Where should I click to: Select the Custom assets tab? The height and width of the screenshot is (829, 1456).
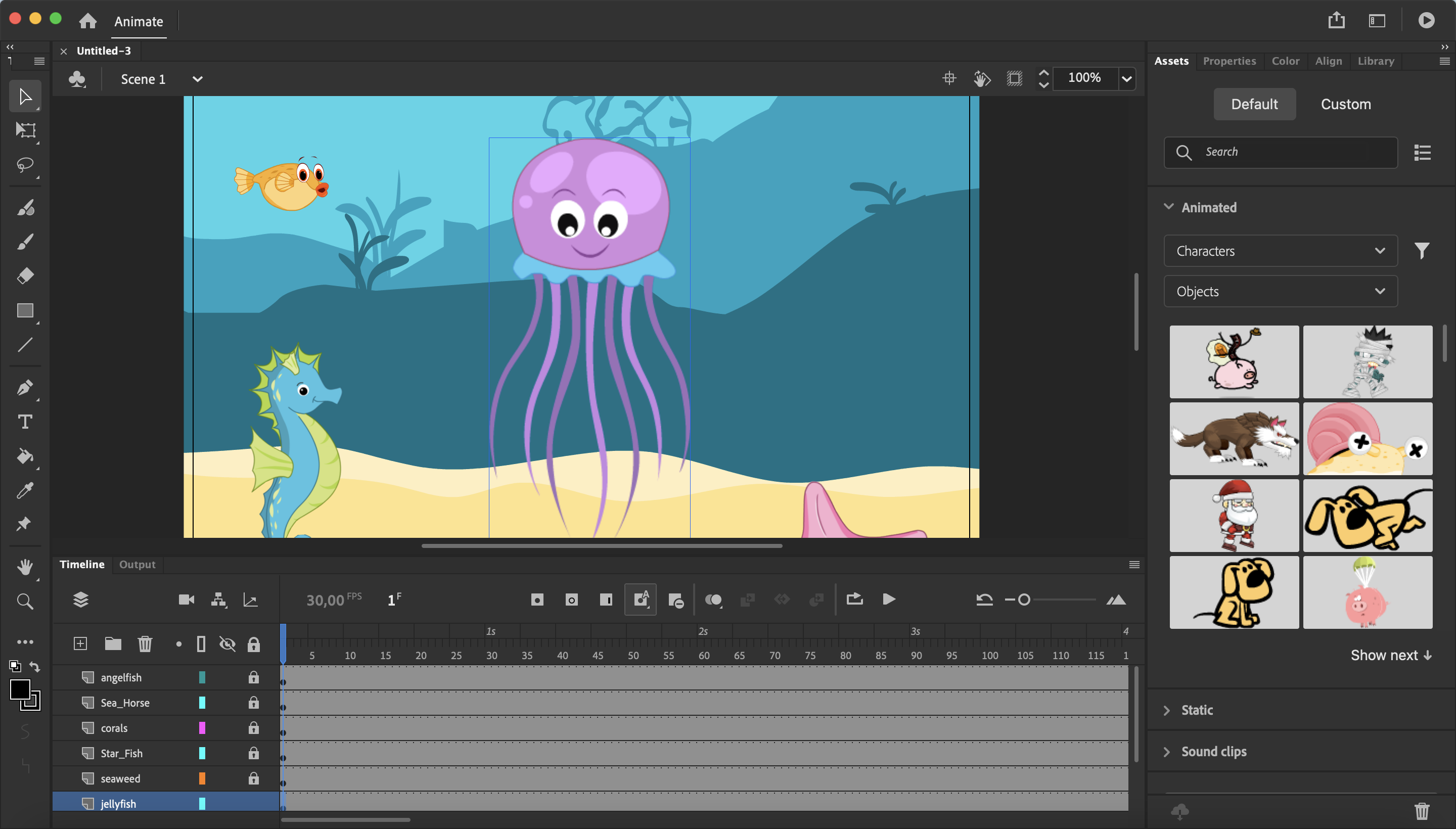(x=1346, y=103)
